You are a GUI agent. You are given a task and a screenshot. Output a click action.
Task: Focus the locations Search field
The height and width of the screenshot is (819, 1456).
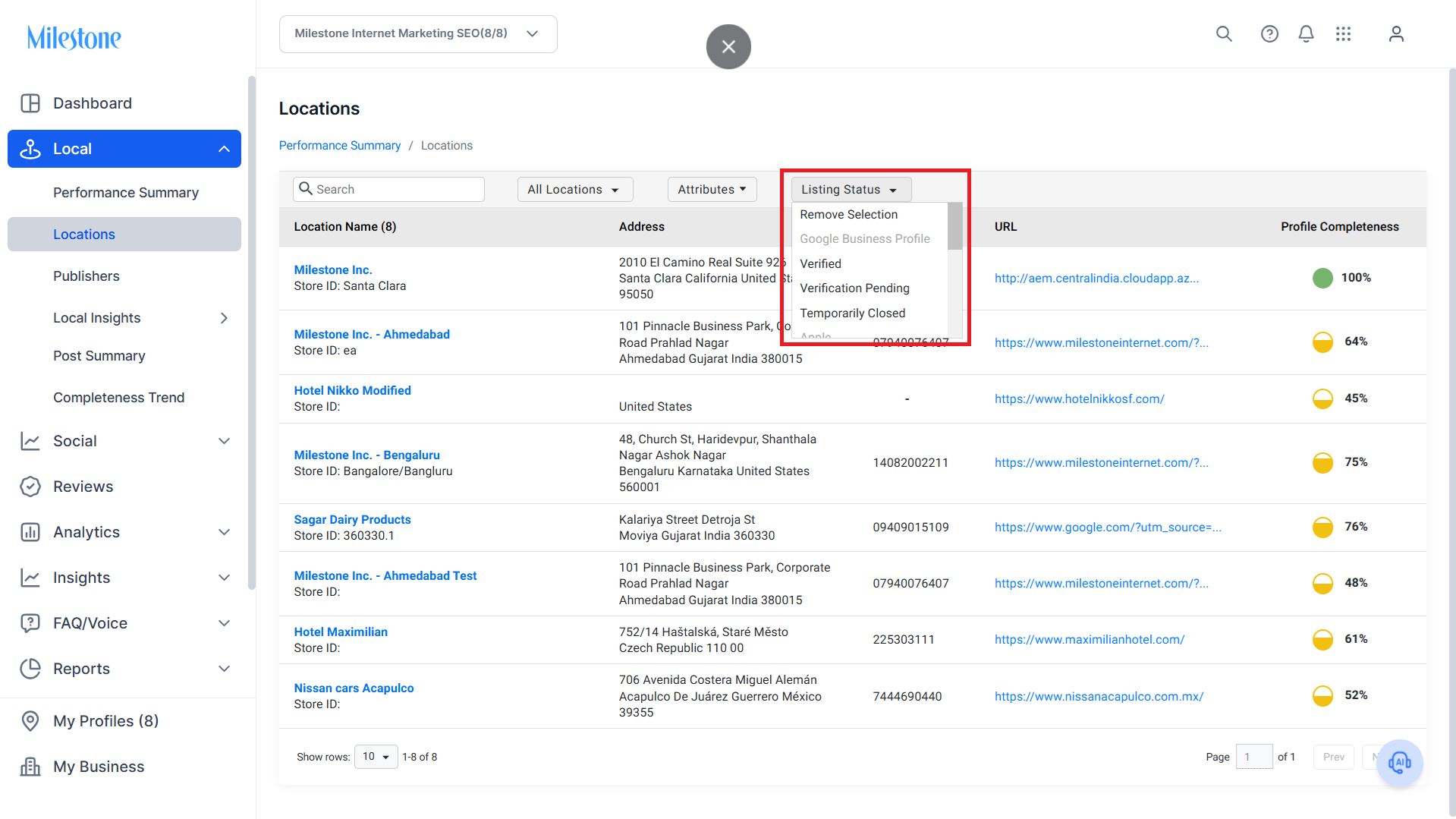pyautogui.click(x=388, y=189)
